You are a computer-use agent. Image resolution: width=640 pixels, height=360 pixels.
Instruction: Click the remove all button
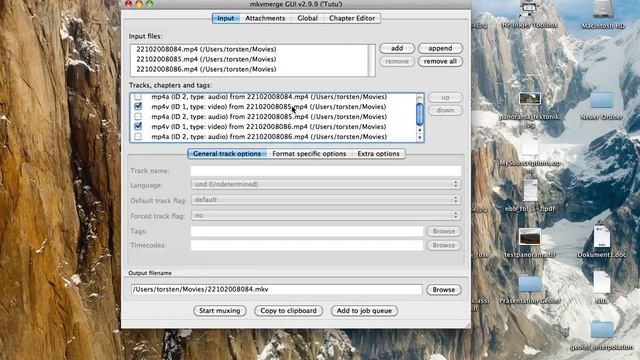(x=440, y=61)
